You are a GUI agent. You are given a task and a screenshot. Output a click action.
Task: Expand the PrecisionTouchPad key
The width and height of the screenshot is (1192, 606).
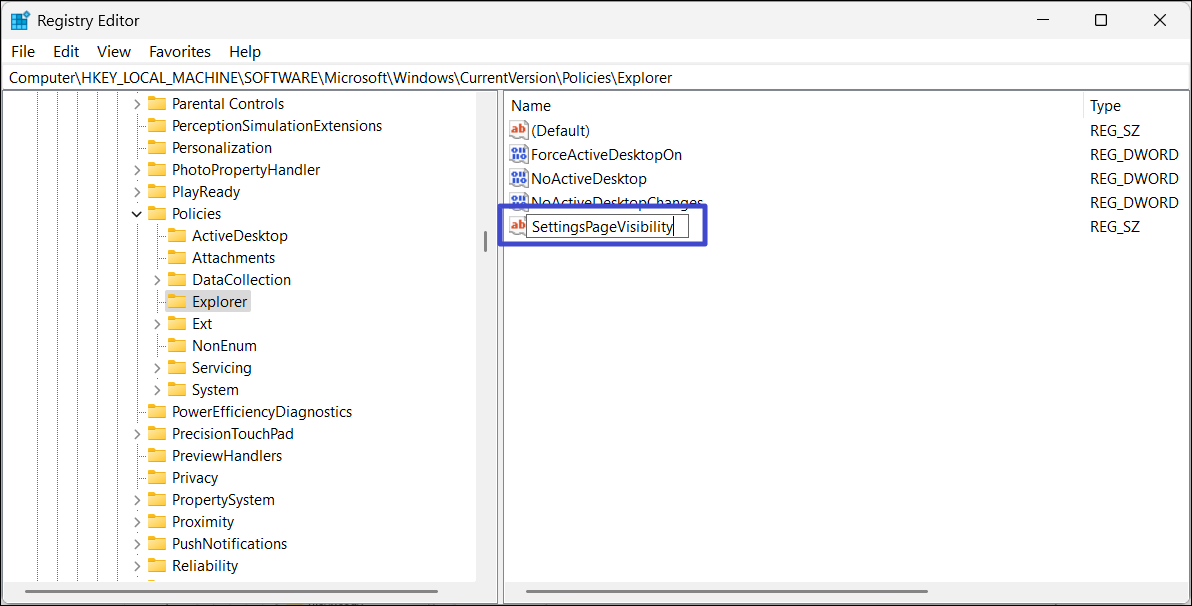coord(137,434)
